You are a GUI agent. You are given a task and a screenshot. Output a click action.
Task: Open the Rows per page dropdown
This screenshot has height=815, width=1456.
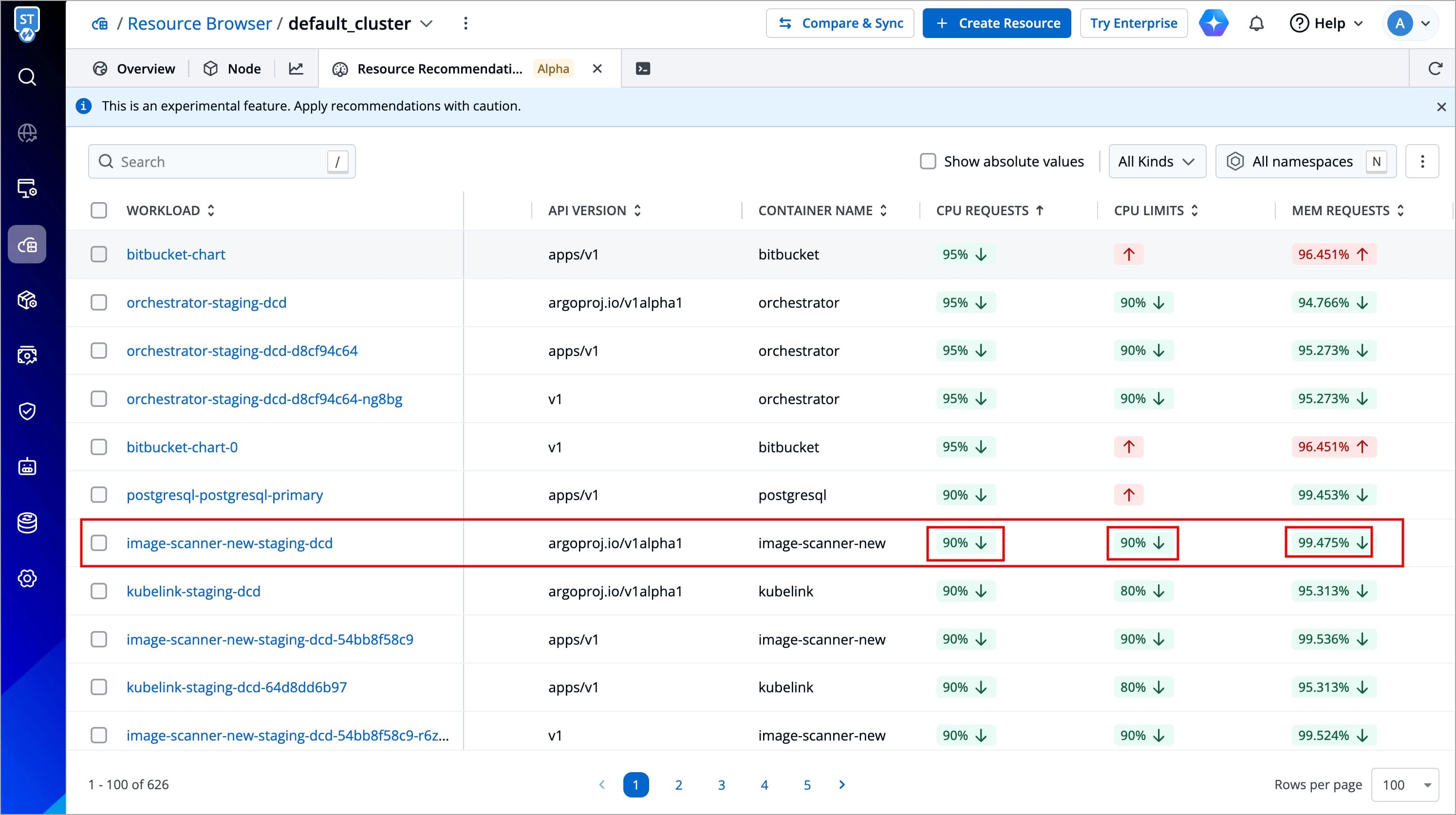[x=1404, y=784]
